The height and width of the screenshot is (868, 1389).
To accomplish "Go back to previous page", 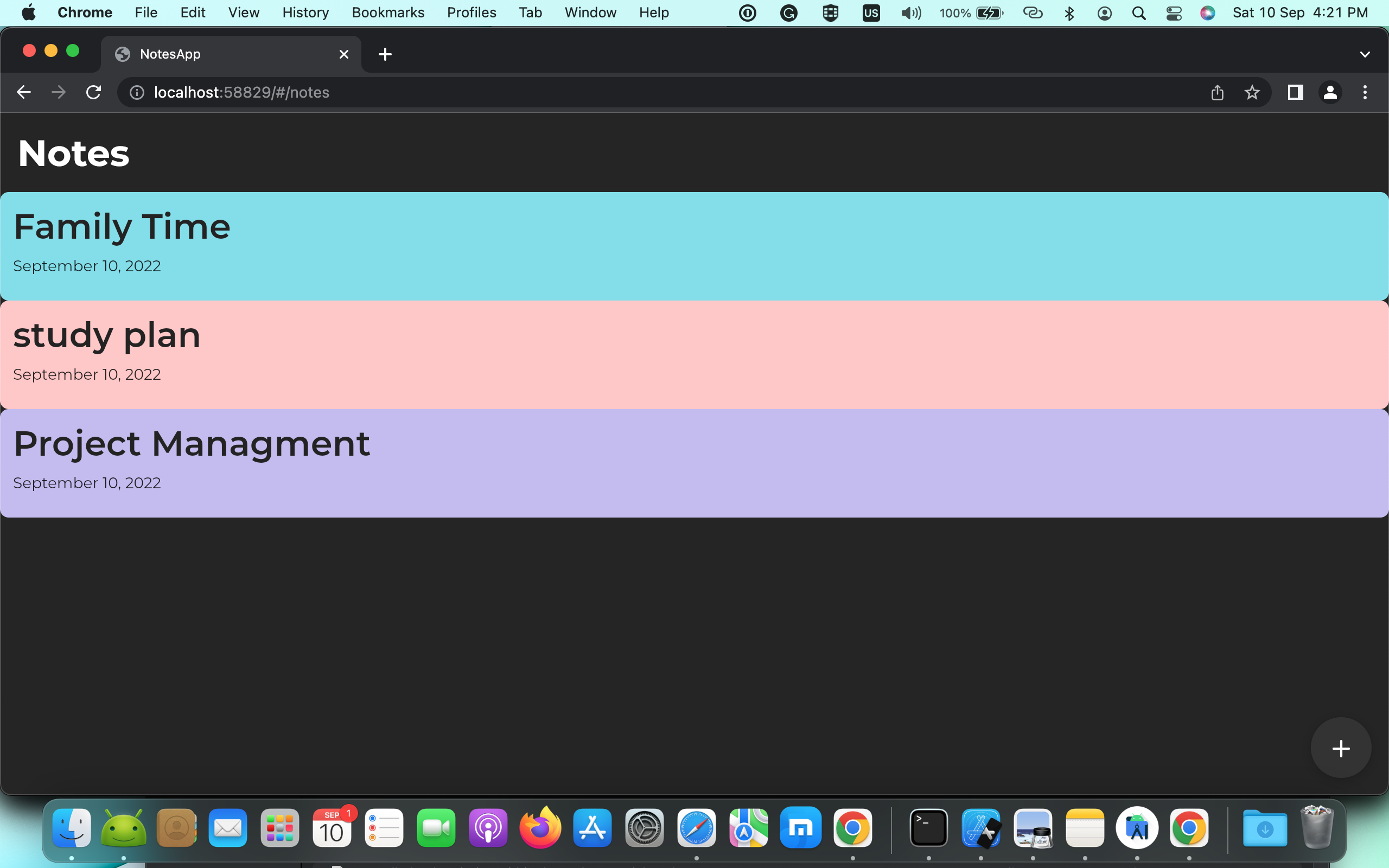I will tap(23, 92).
